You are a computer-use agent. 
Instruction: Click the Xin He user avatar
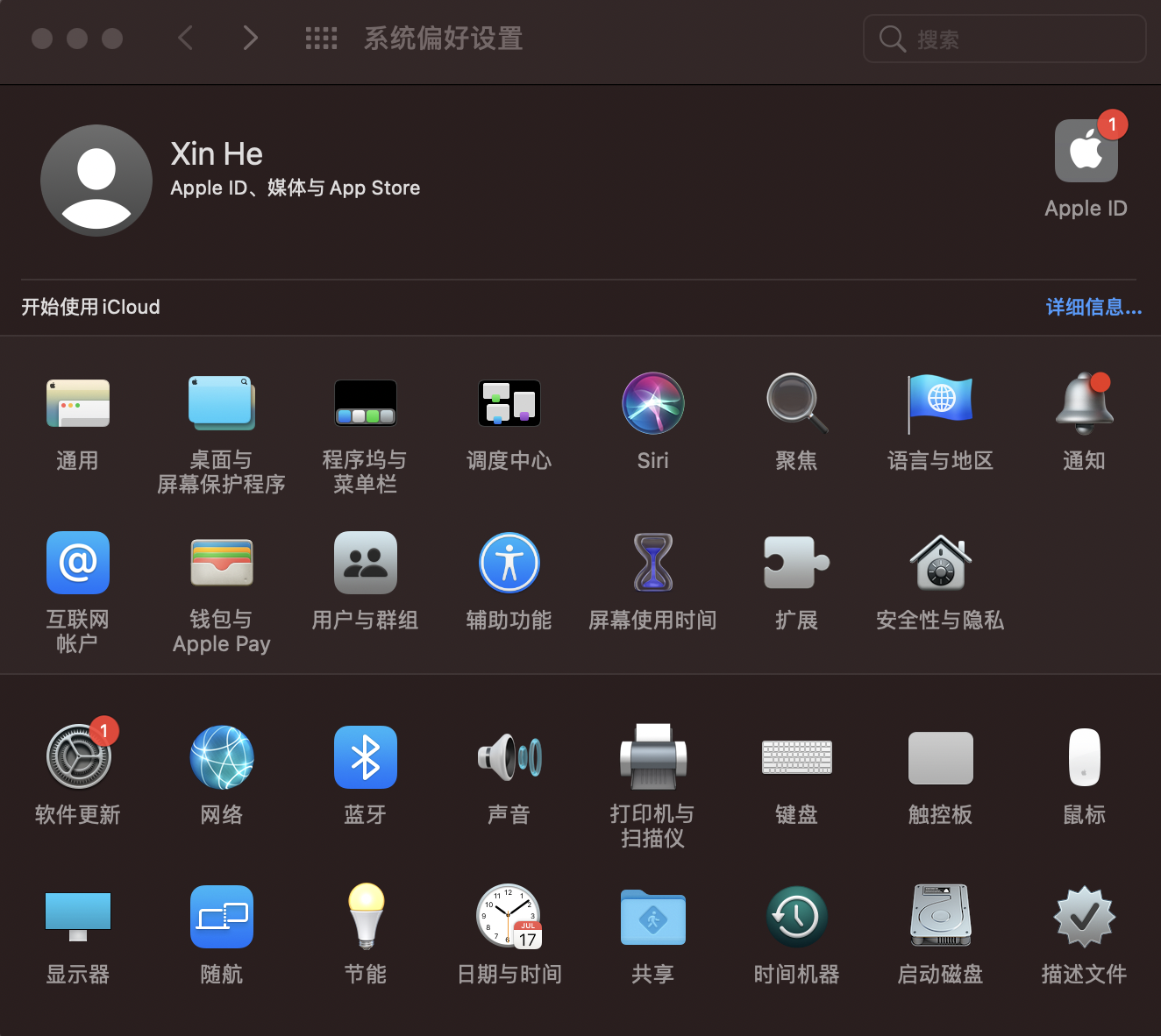(x=96, y=181)
